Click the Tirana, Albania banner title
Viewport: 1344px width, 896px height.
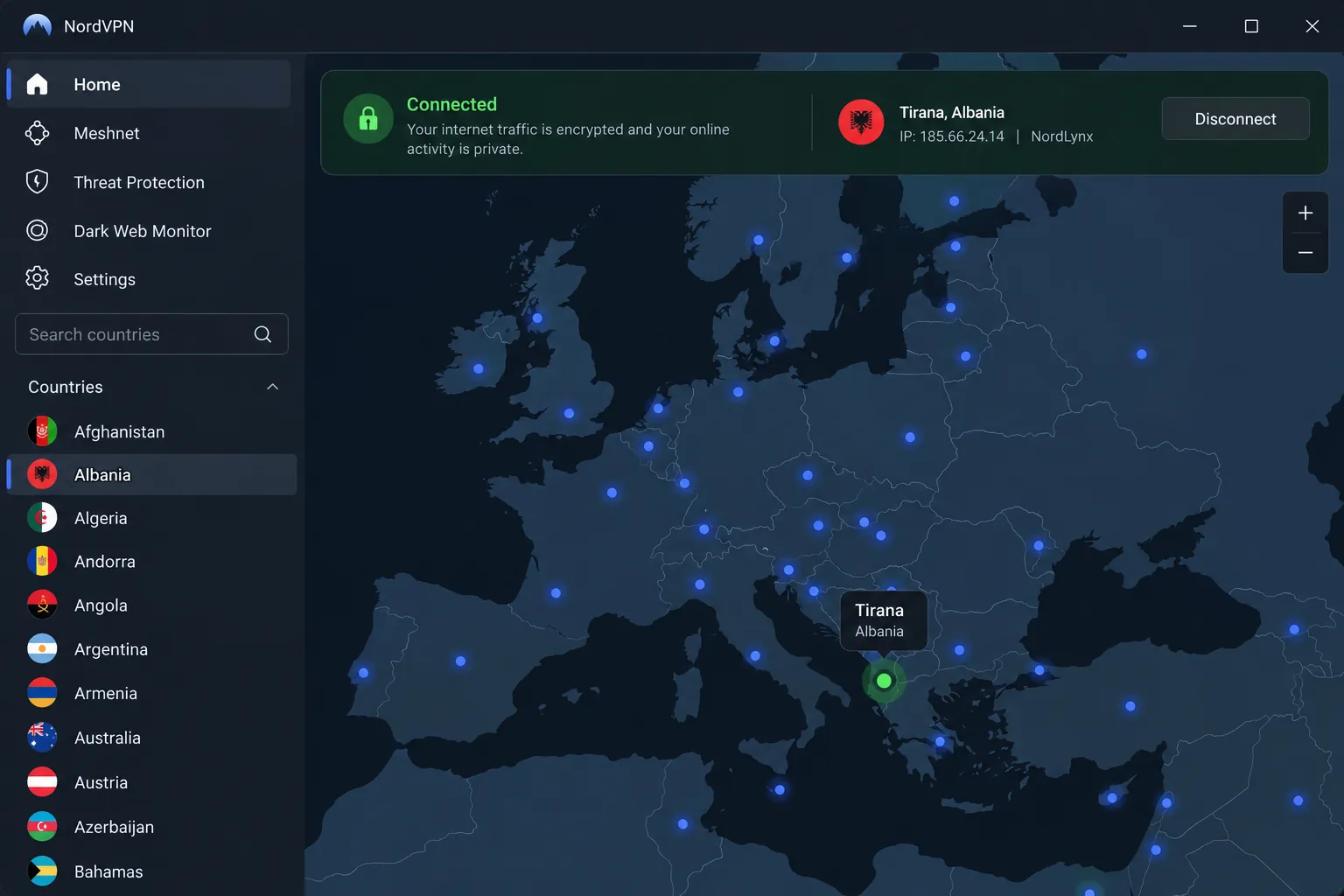(x=952, y=113)
